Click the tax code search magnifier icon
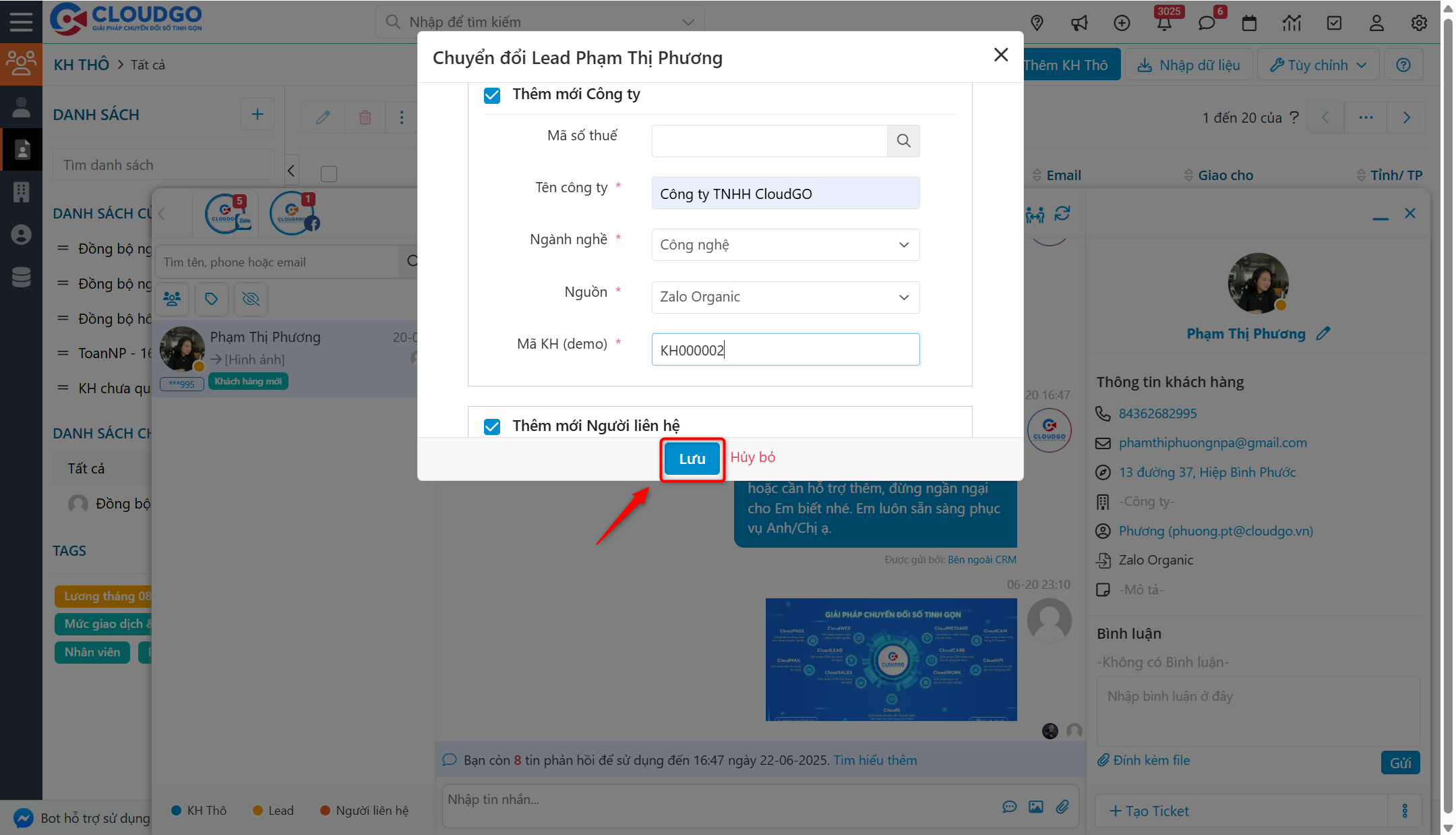This screenshot has height=835, width=1456. point(903,141)
